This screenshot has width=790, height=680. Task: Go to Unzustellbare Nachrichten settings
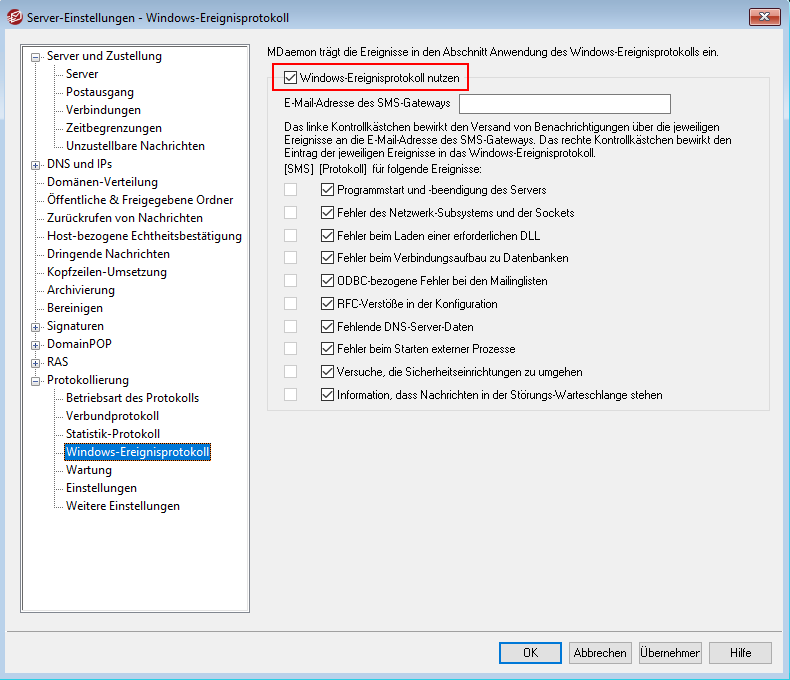click(135, 146)
